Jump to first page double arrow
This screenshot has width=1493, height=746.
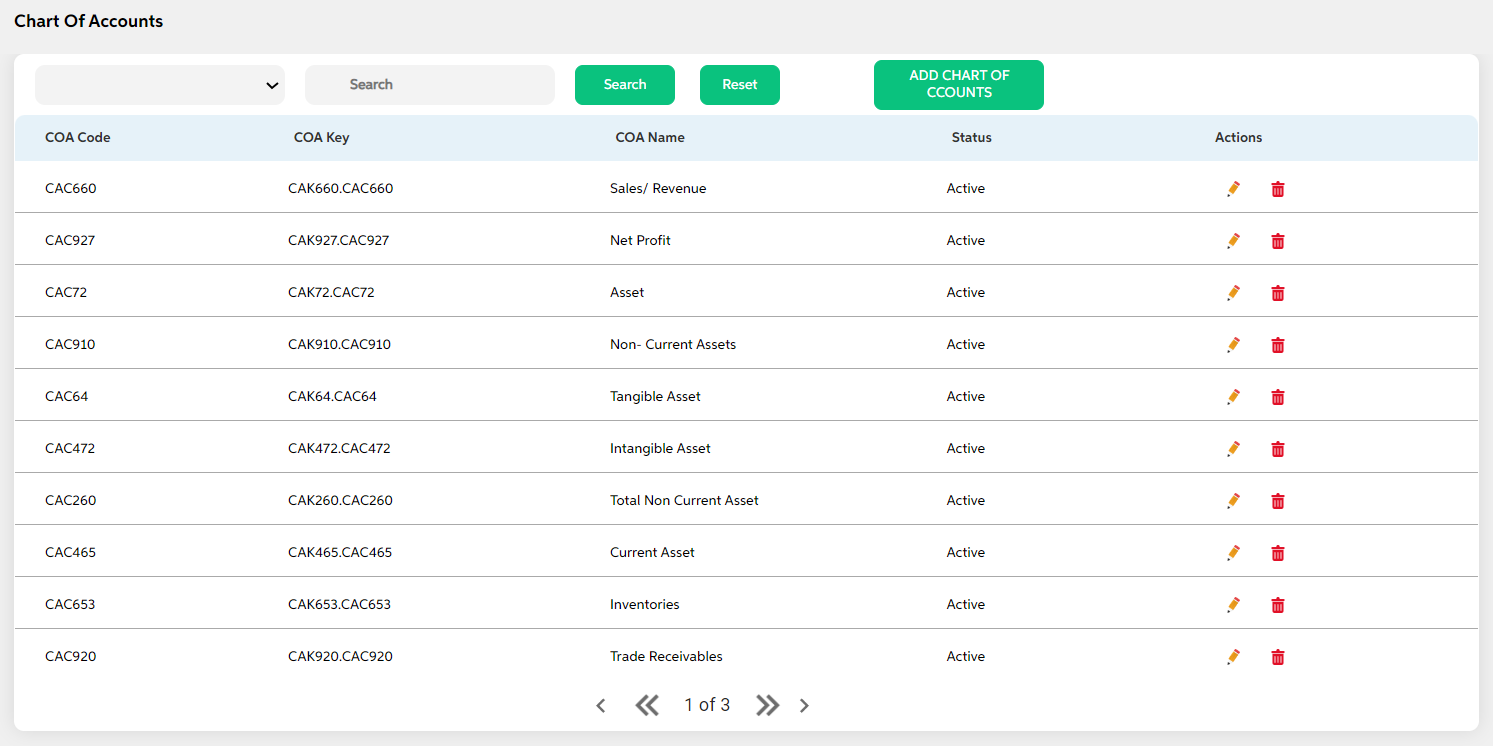click(x=647, y=706)
